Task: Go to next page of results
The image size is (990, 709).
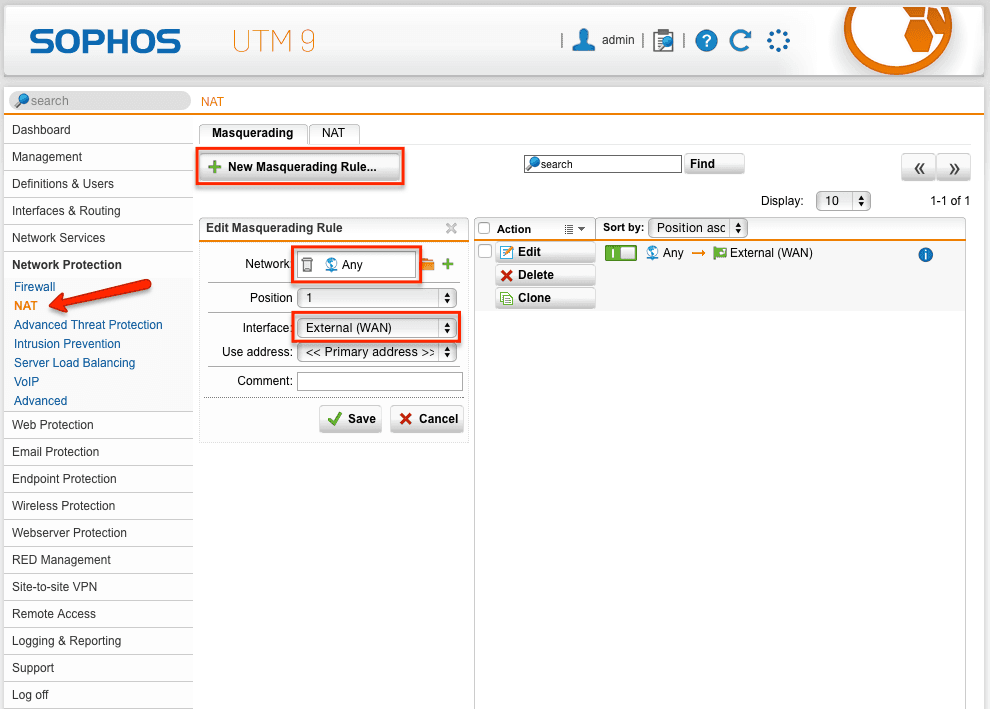Action: pyautogui.click(x=954, y=168)
